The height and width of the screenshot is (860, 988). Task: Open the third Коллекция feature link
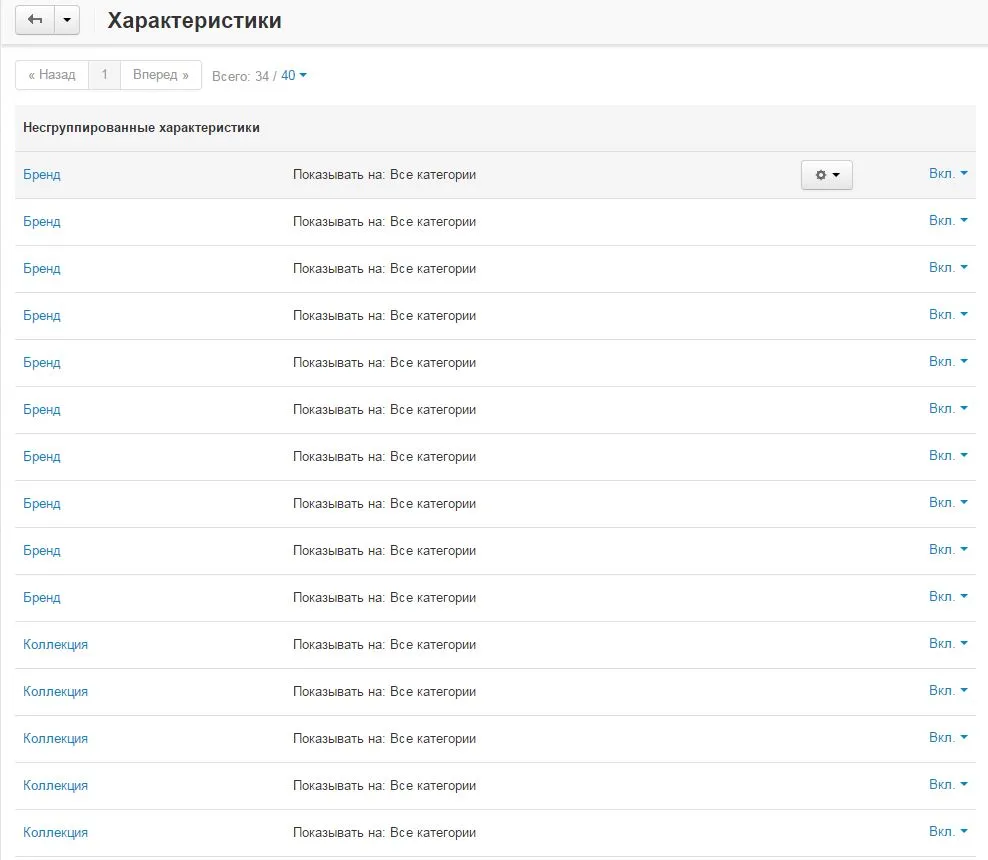click(x=55, y=738)
